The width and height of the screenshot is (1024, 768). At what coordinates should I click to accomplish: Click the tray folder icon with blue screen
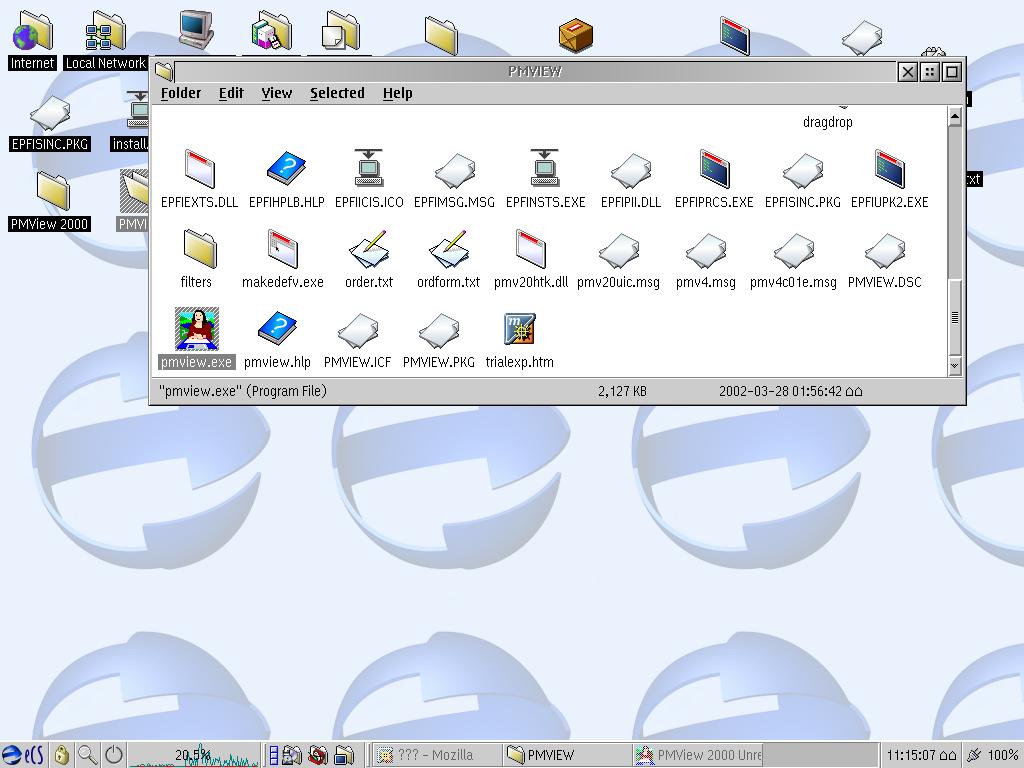[344, 755]
